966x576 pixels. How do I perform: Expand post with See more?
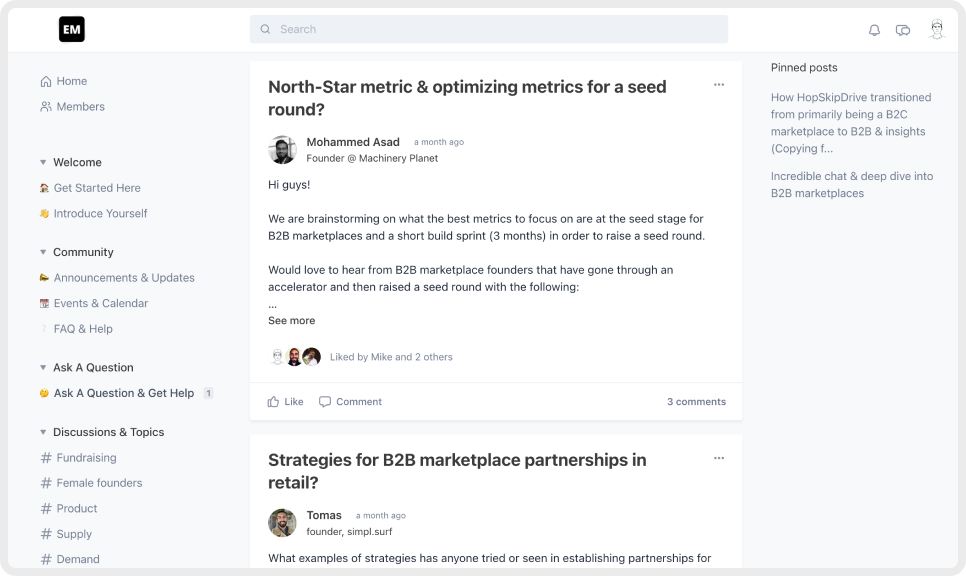point(291,320)
